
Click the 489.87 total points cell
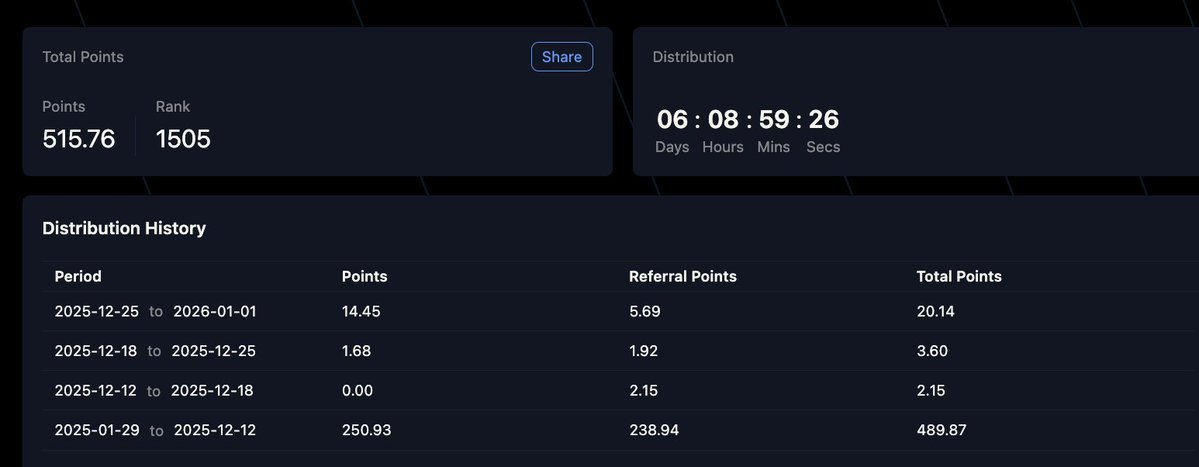click(941, 430)
